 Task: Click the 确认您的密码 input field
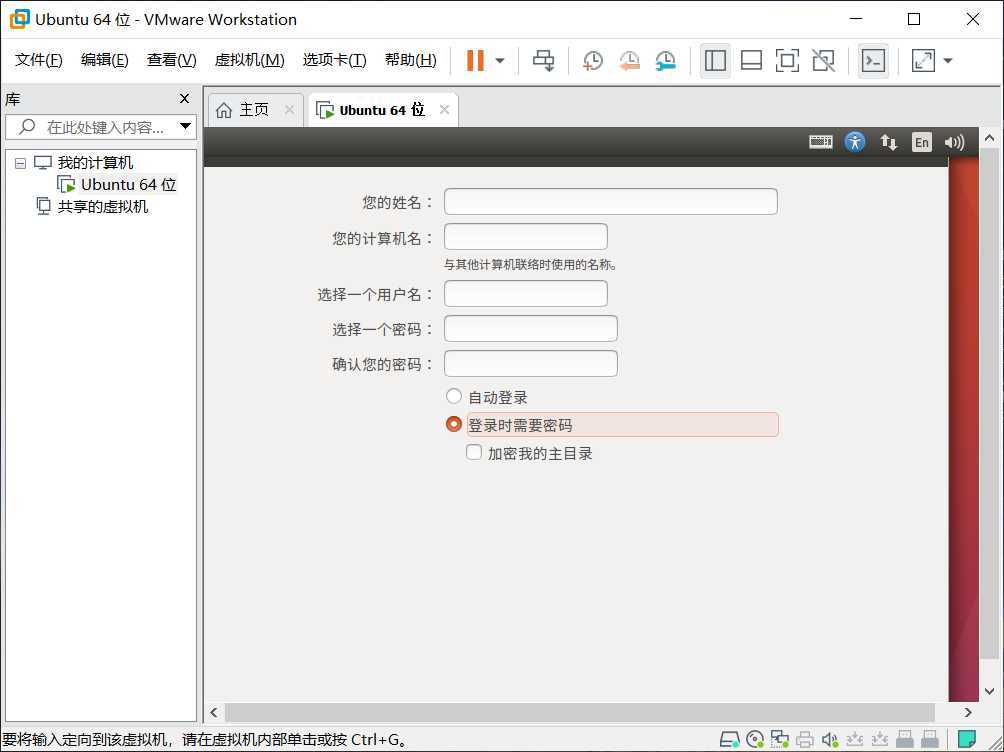coord(531,364)
